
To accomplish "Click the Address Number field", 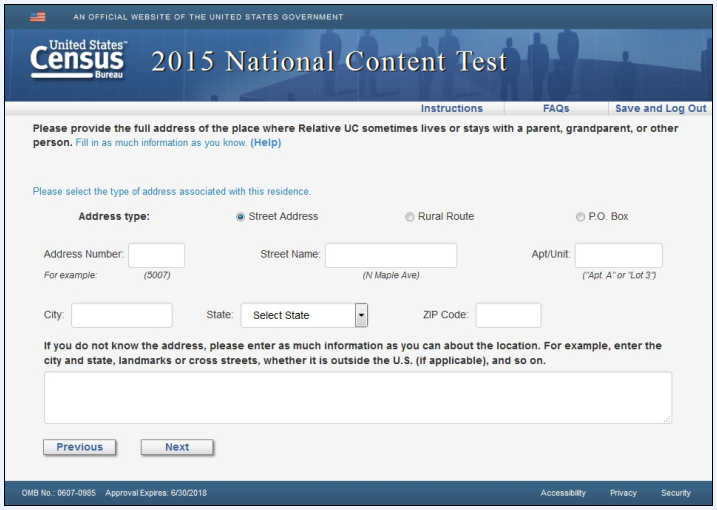I will click(x=156, y=255).
